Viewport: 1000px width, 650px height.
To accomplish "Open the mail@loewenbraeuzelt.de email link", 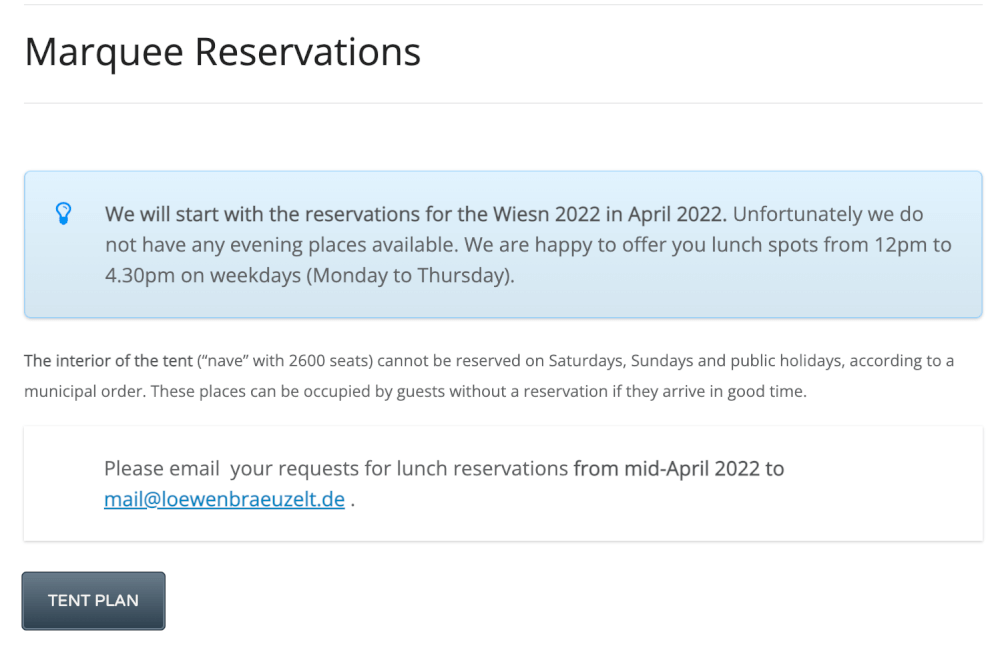I will (224, 499).
